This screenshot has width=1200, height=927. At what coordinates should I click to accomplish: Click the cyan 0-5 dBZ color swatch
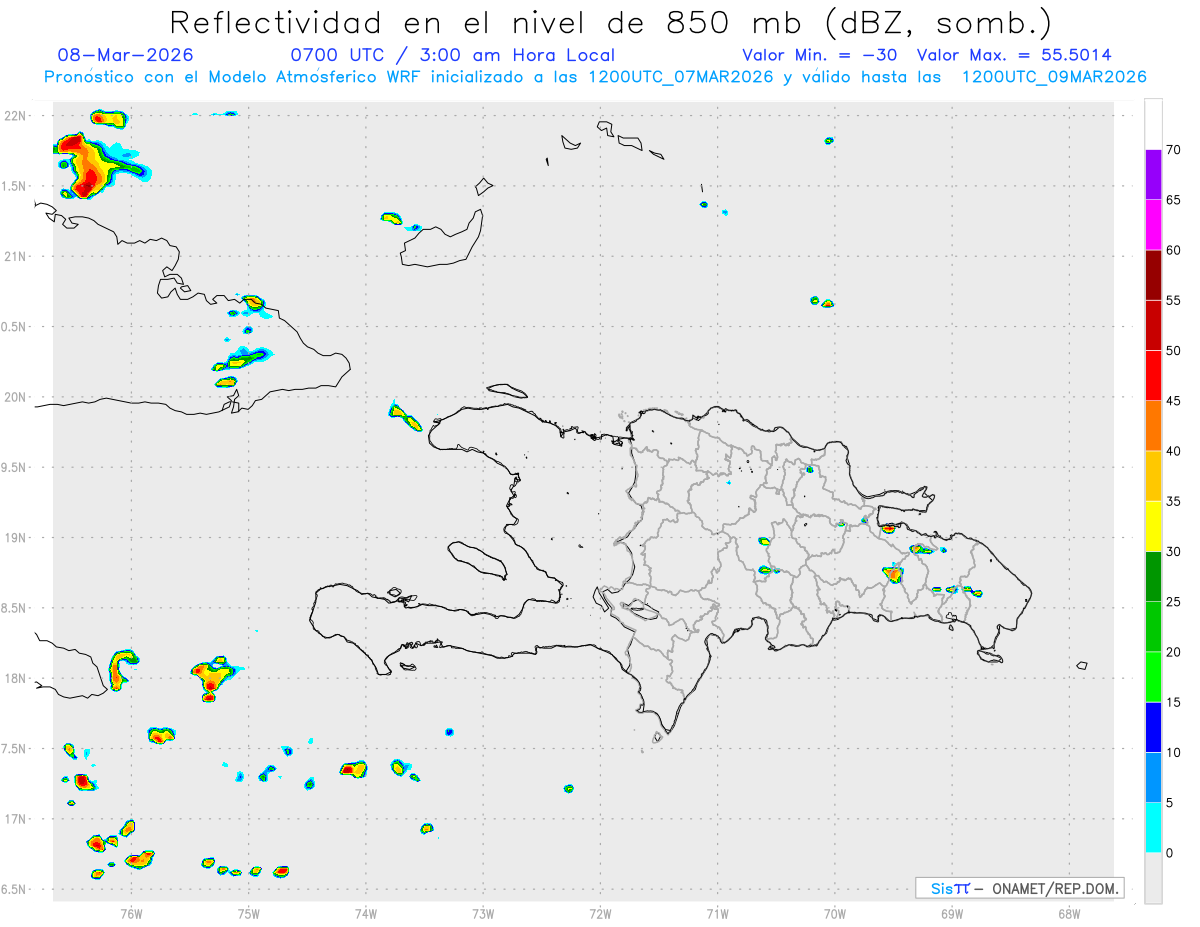[1153, 828]
